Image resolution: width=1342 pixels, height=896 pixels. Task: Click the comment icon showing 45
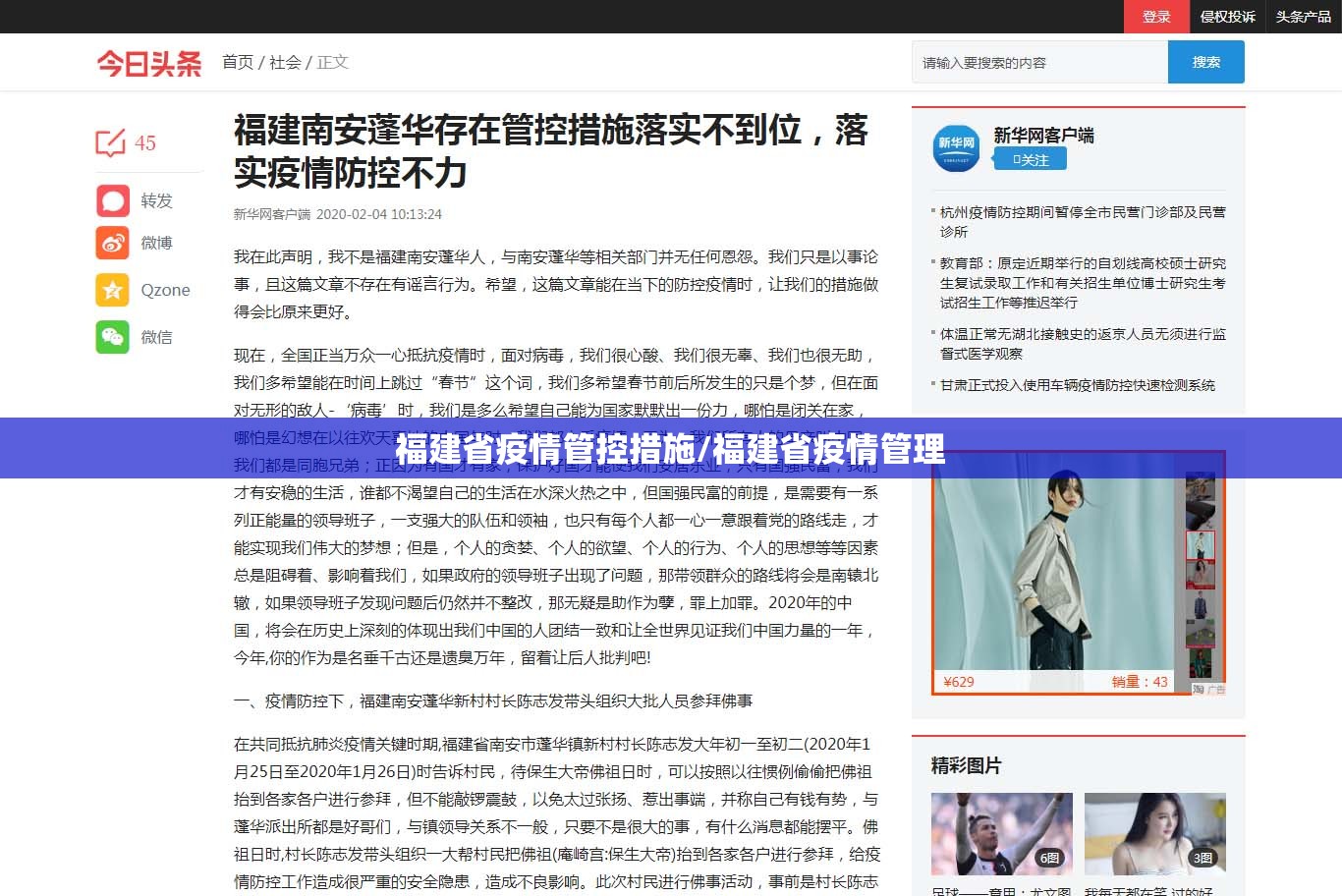point(111,143)
